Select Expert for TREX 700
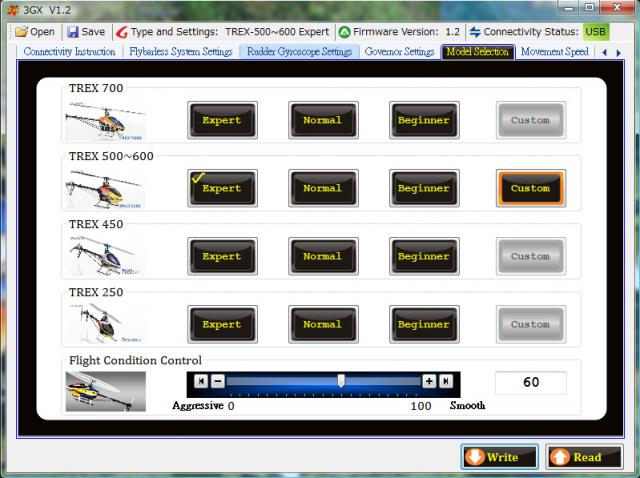 coord(222,120)
